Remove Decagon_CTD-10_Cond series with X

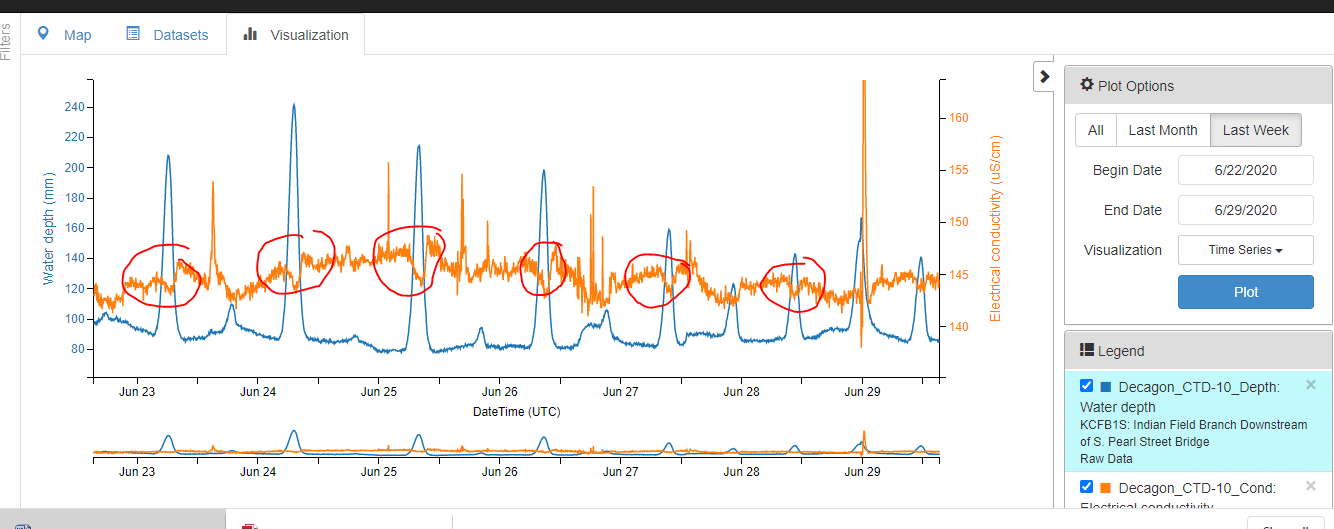[x=1311, y=486]
